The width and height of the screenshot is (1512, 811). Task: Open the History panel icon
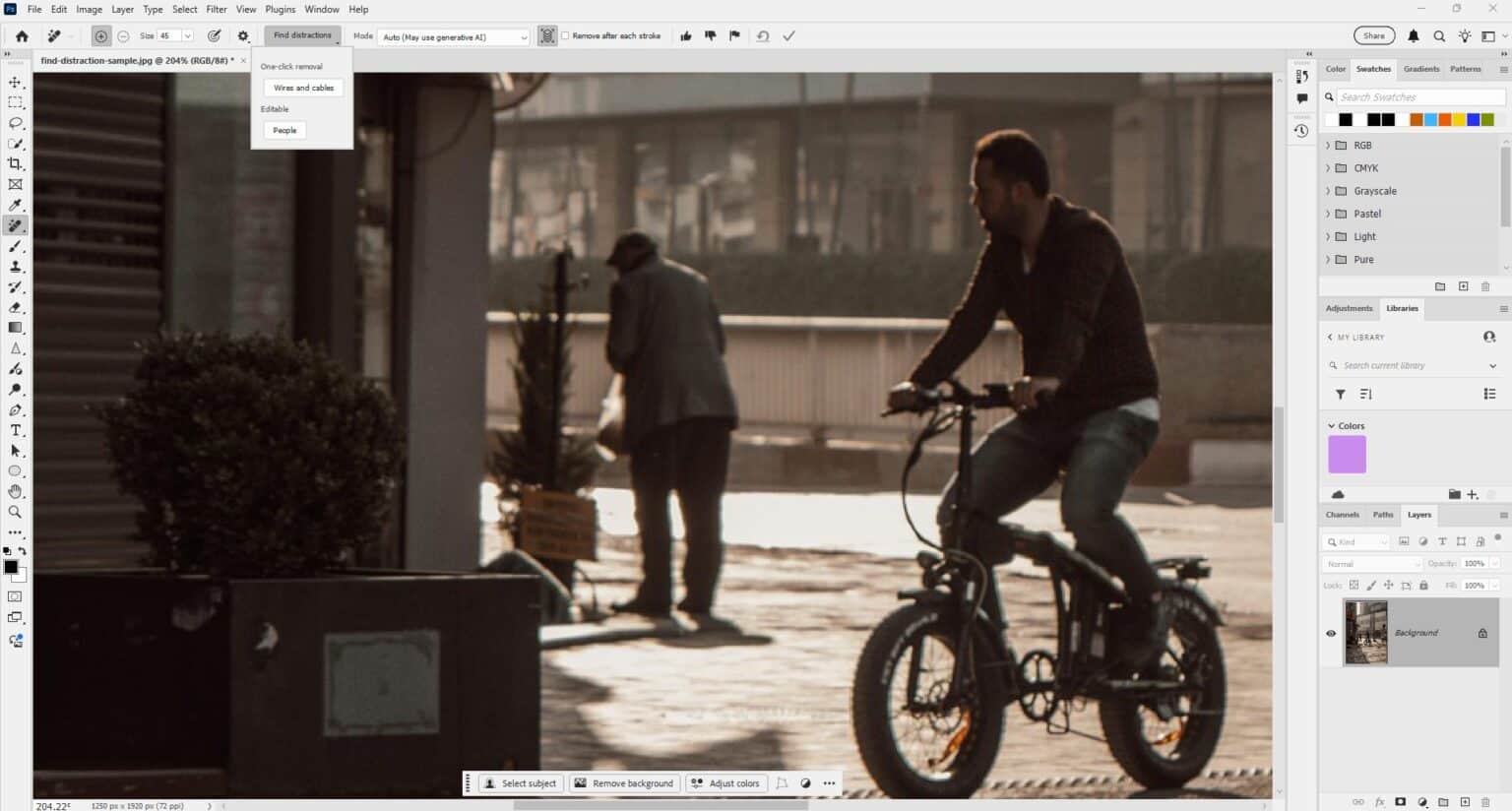point(1301,131)
